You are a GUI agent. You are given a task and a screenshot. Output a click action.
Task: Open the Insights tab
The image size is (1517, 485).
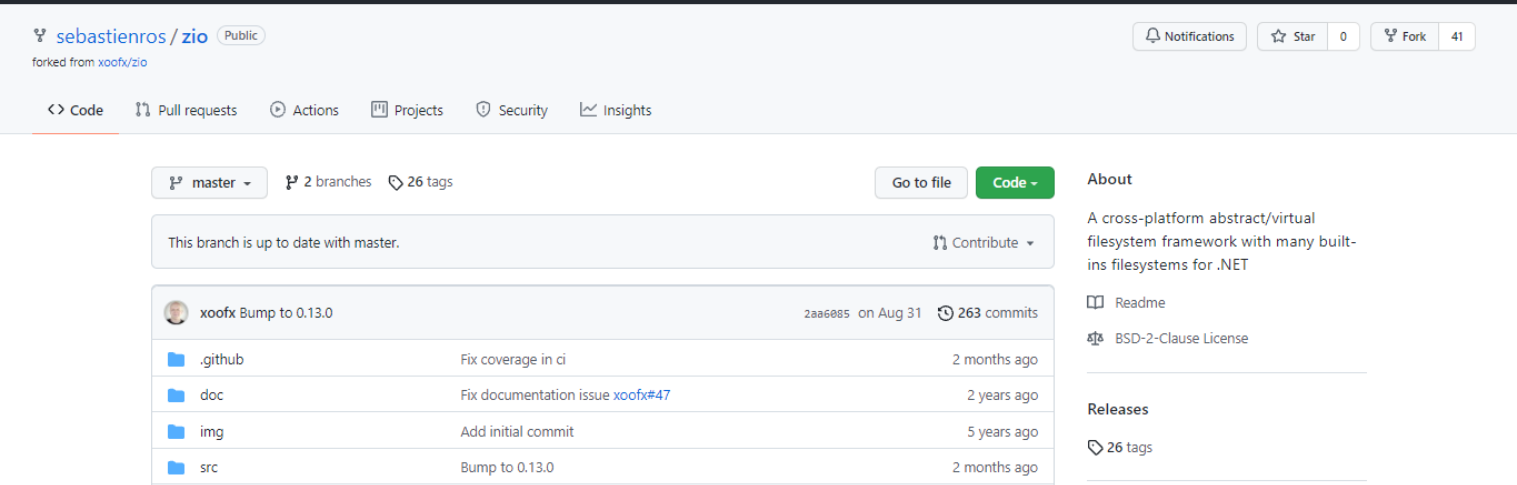coord(615,111)
